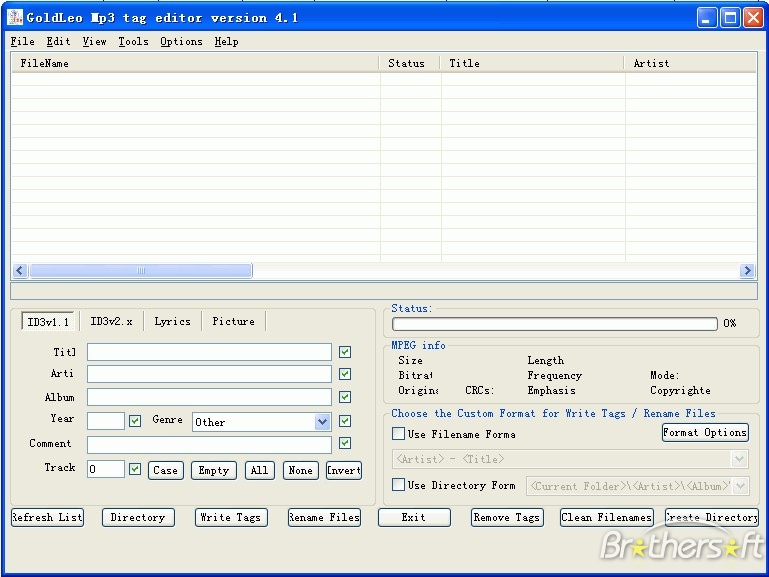Toggle the Comment field checkbox
The height and width of the screenshot is (577, 769).
[x=345, y=443]
